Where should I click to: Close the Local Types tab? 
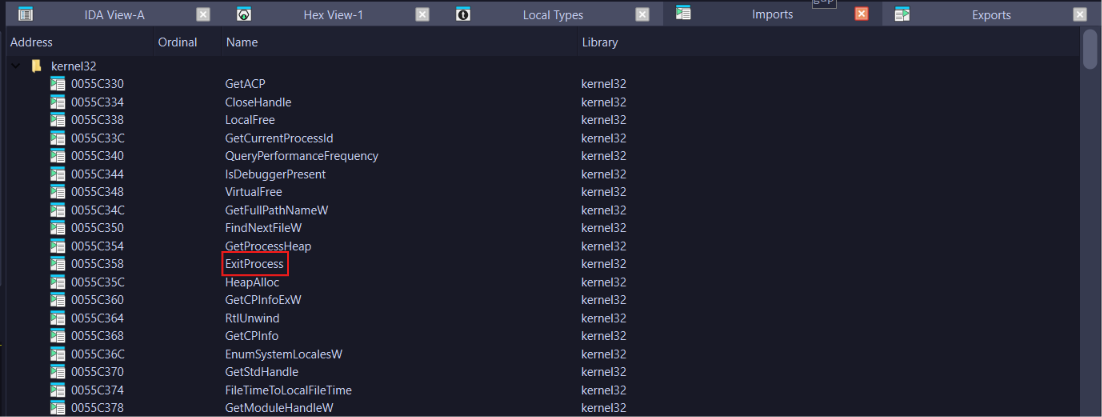click(642, 15)
